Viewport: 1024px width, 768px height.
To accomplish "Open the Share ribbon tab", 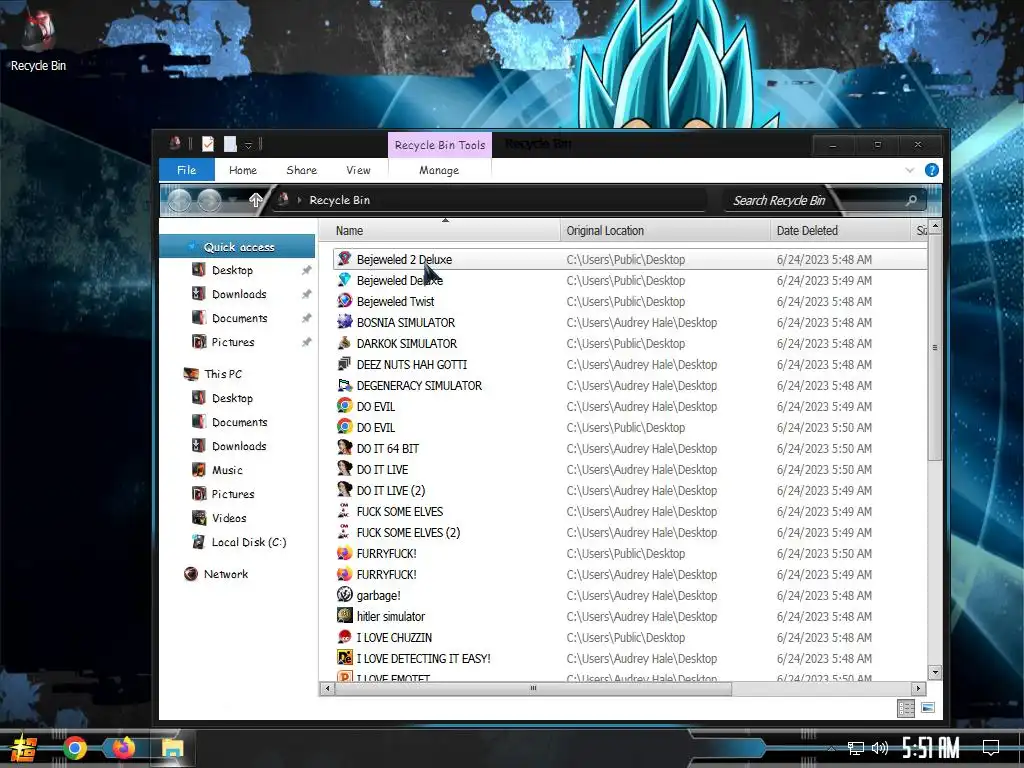I will coord(302,170).
